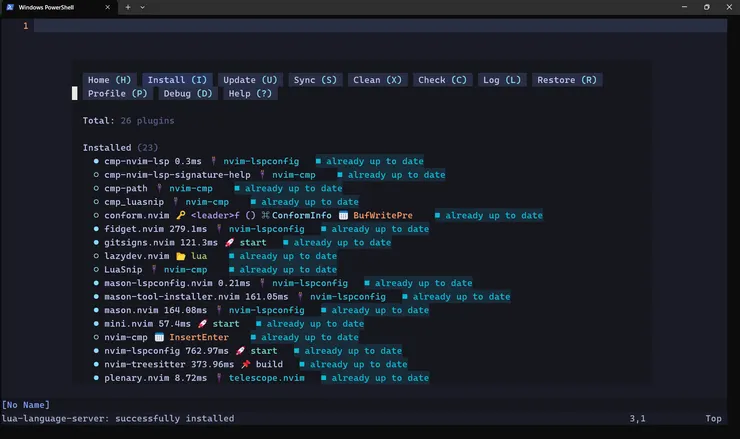Click the Total: 26 plugins line

tap(128, 120)
